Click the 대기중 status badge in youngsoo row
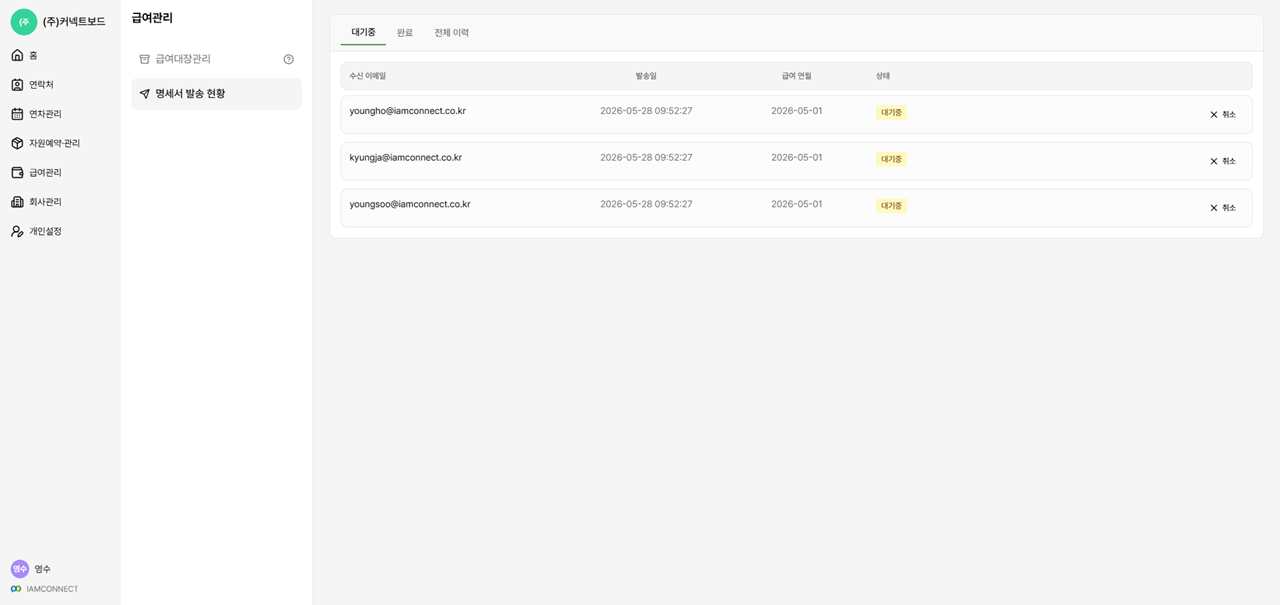This screenshot has width=1280, height=605. pyautogui.click(x=891, y=206)
